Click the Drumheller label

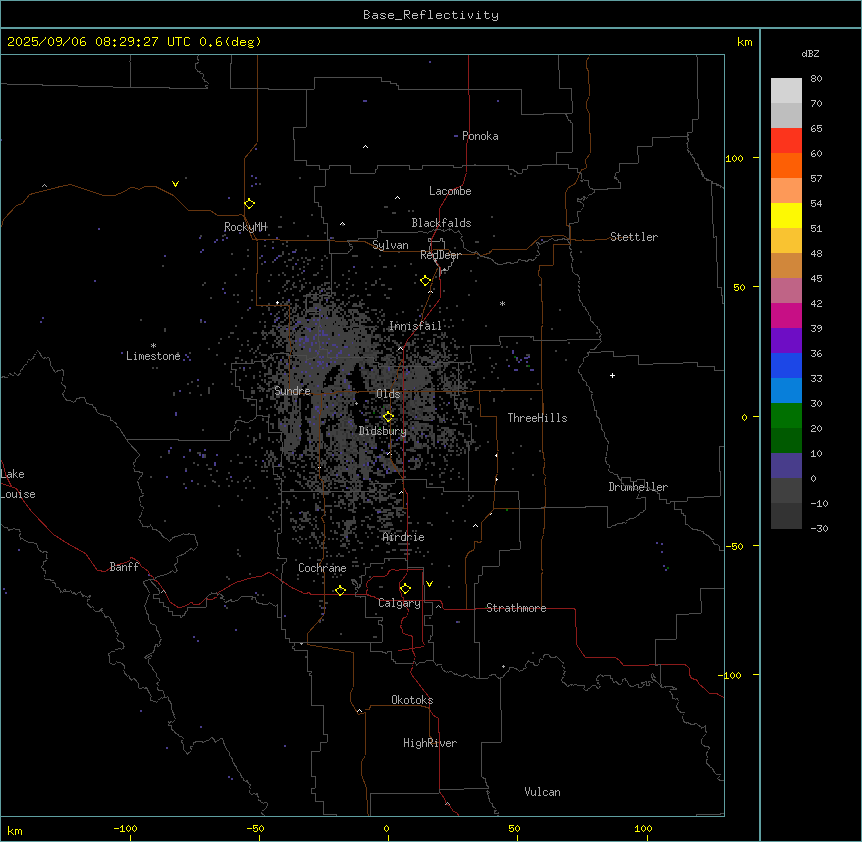638,487
